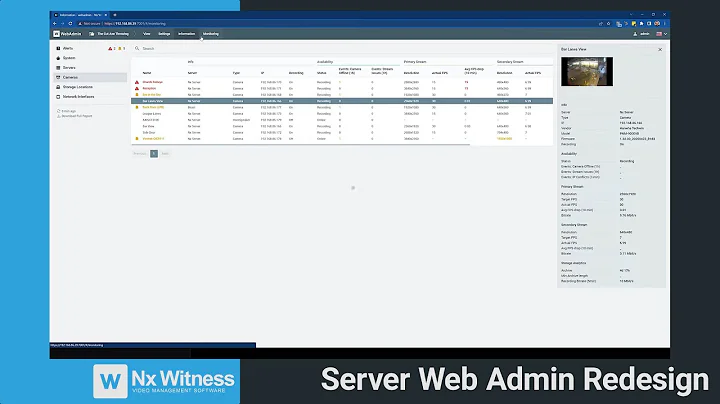Viewport: 720px width, 404px height.
Task: Click the Bar Lanes View camera thumbnail
Action: pyautogui.click(x=587, y=72)
